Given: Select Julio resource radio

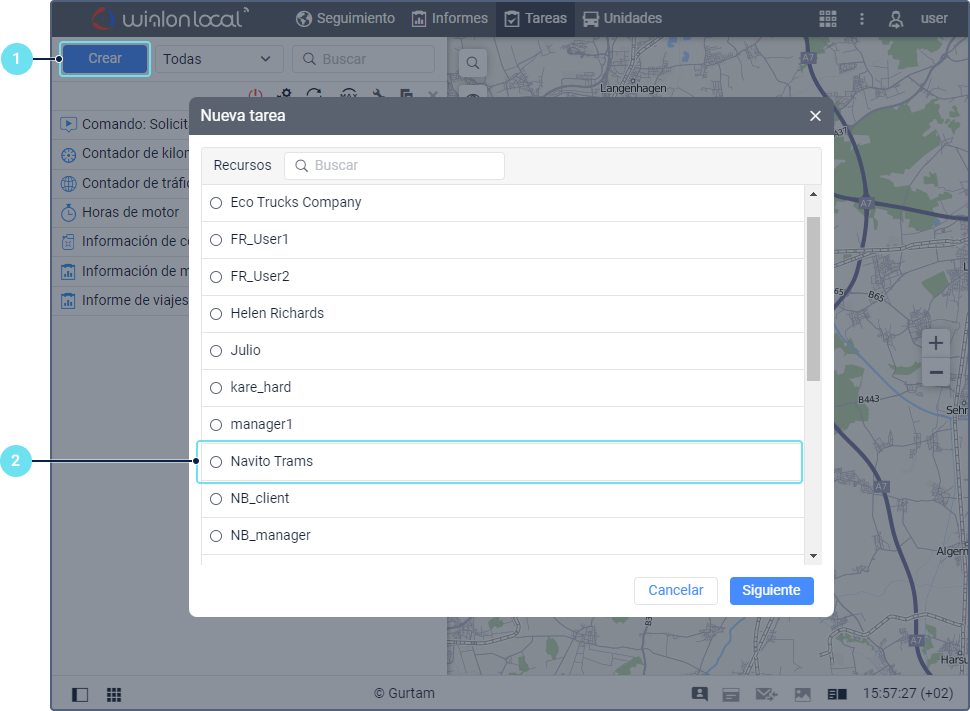Looking at the screenshot, I should (216, 351).
